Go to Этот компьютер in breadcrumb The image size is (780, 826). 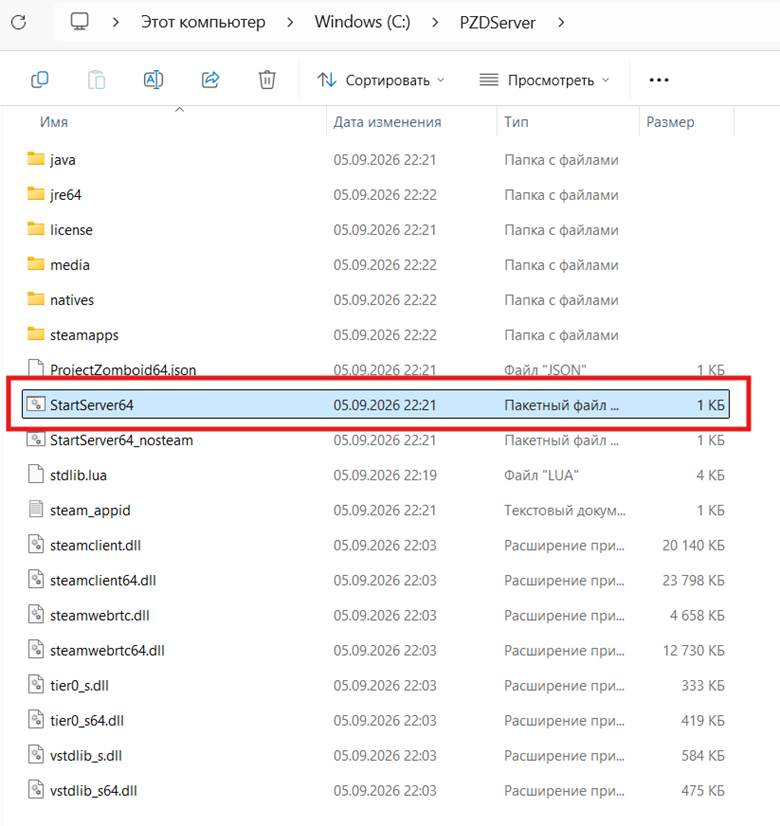point(203,22)
